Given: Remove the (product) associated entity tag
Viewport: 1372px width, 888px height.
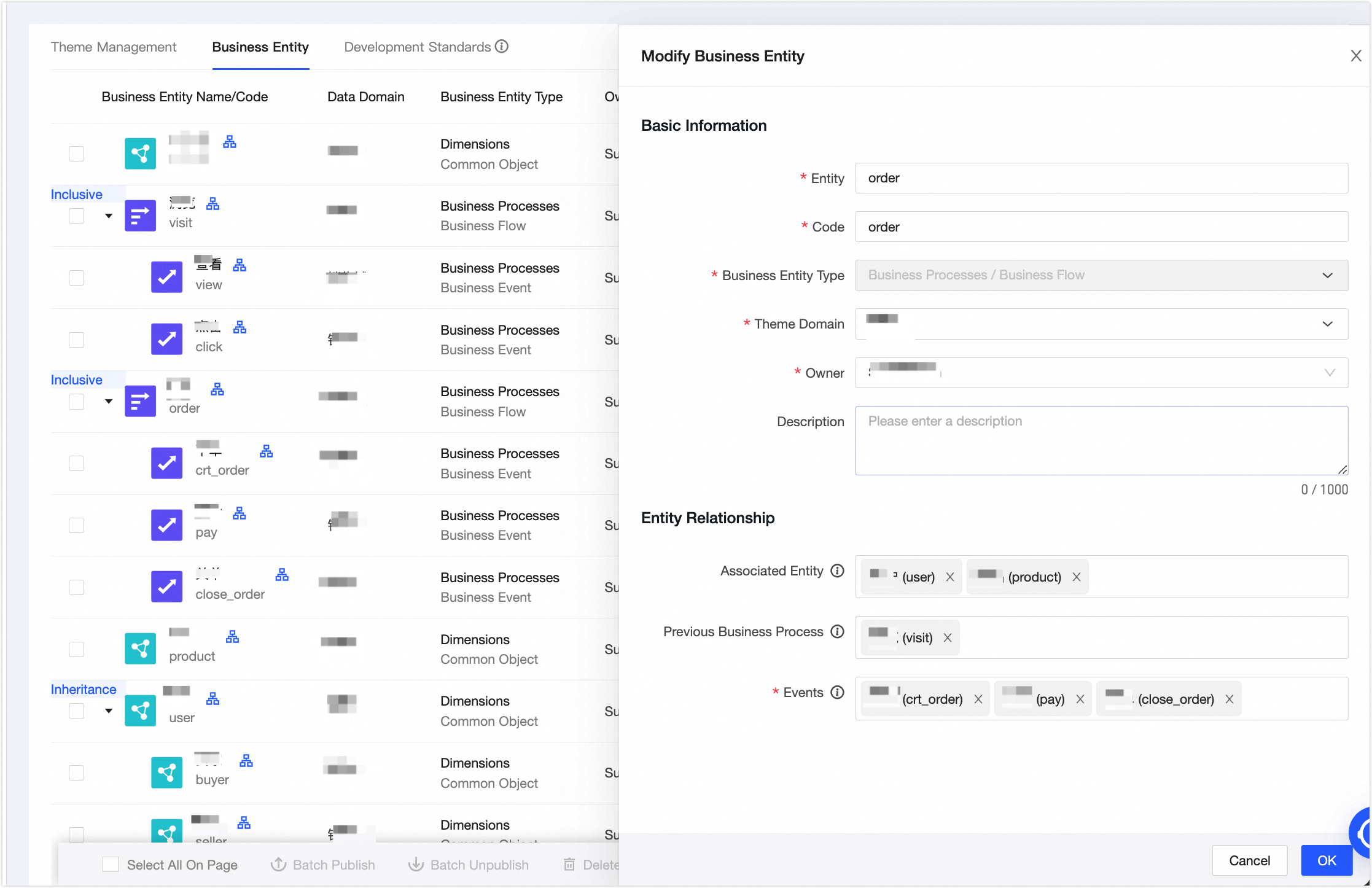Looking at the screenshot, I should click(1076, 577).
